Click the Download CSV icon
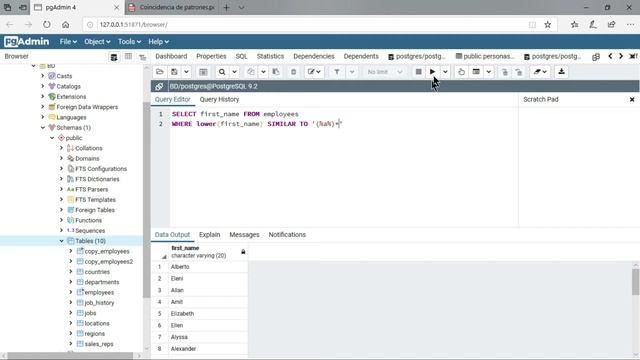 tap(561, 72)
